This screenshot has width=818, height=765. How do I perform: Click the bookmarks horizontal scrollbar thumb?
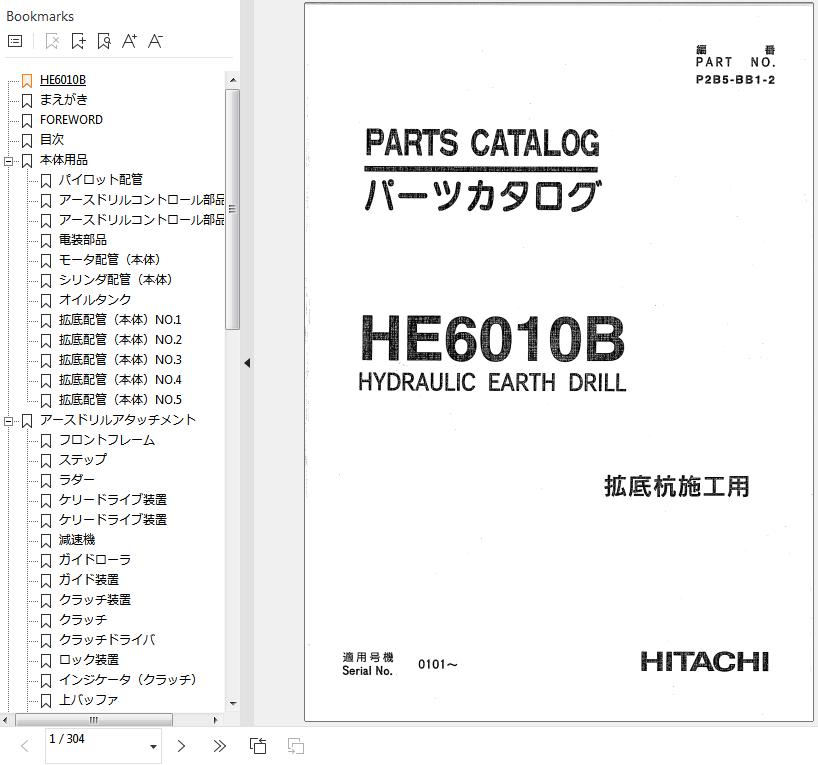click(94, 720)
